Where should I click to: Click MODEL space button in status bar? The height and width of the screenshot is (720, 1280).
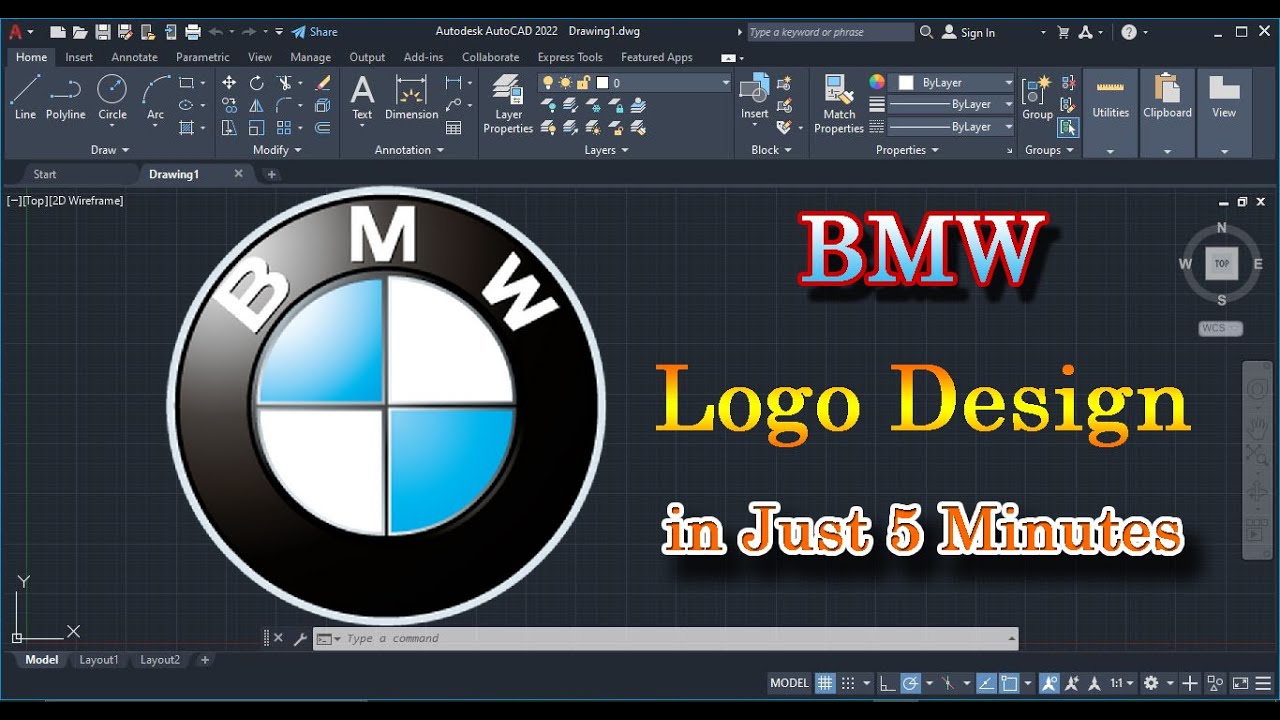click(789, 683)
